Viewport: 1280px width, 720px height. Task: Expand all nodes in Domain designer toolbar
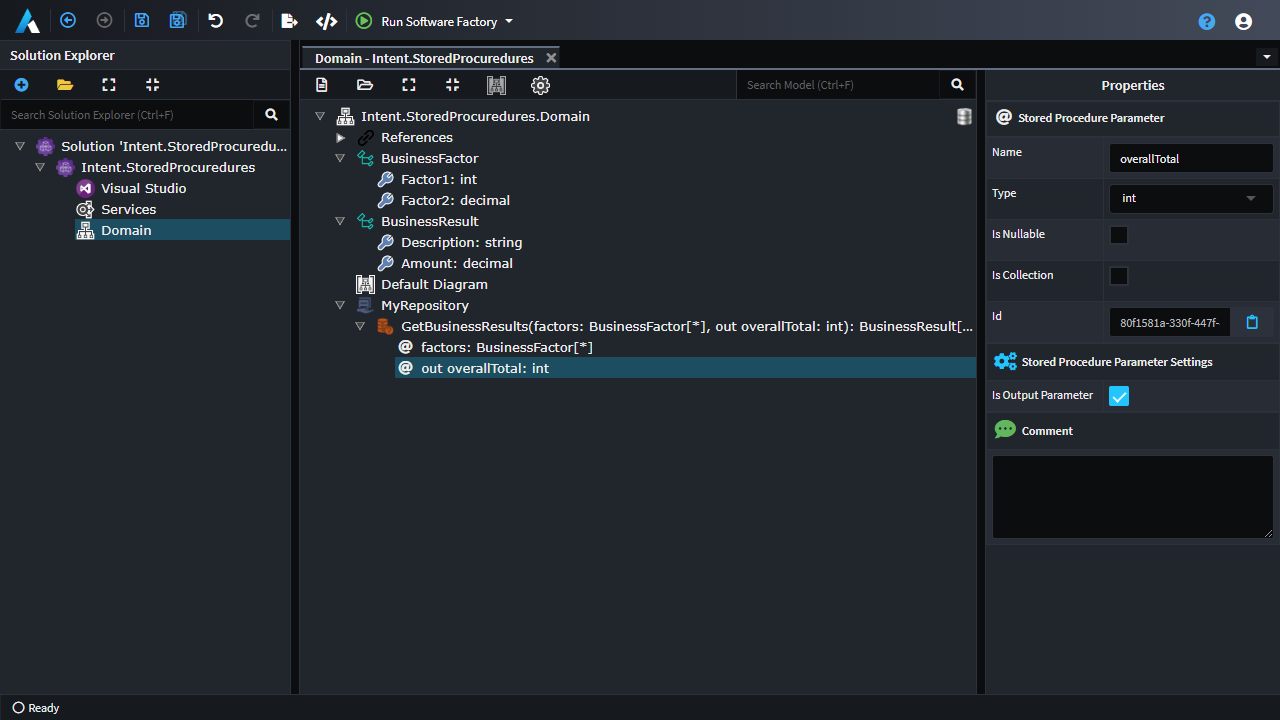(409, 85)
